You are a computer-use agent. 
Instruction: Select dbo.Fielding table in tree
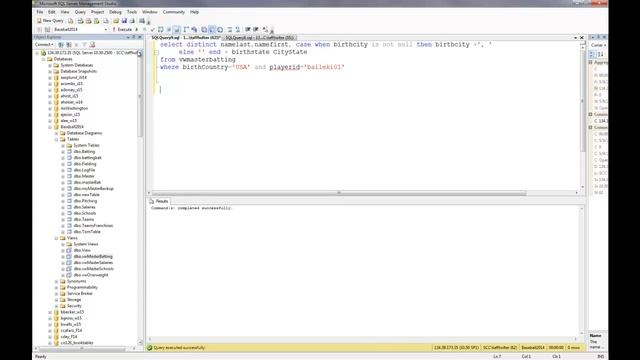tap(85, 164)
